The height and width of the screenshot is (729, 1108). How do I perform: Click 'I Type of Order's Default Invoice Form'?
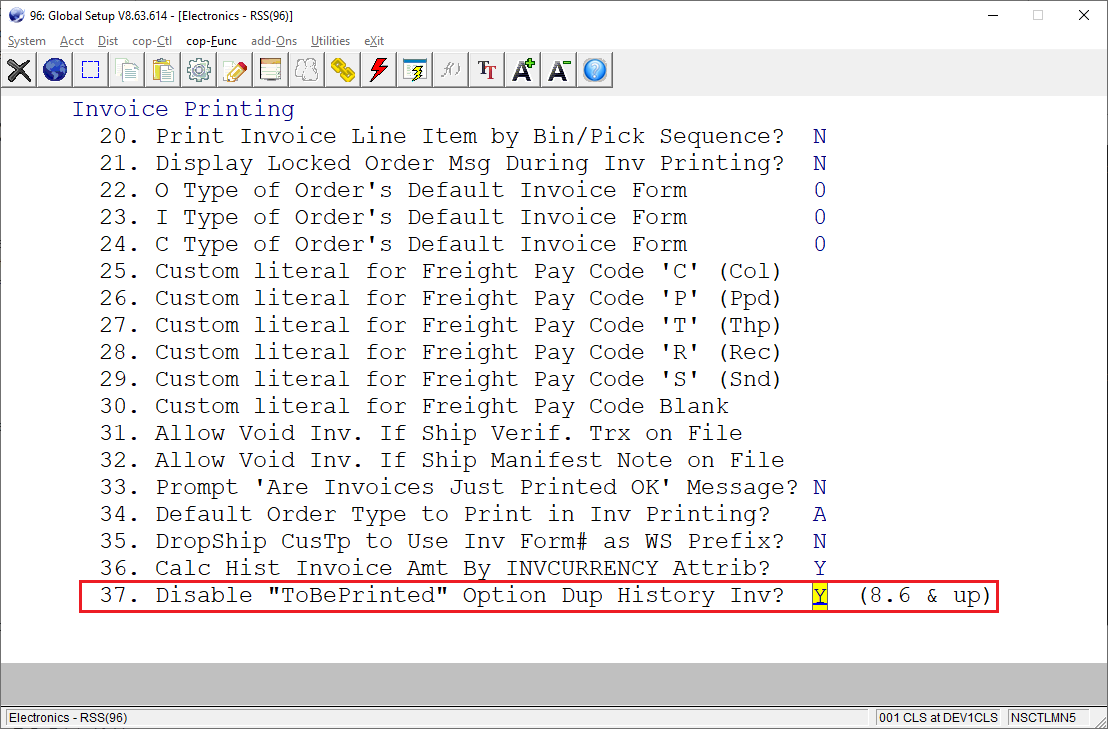(421, 217)
